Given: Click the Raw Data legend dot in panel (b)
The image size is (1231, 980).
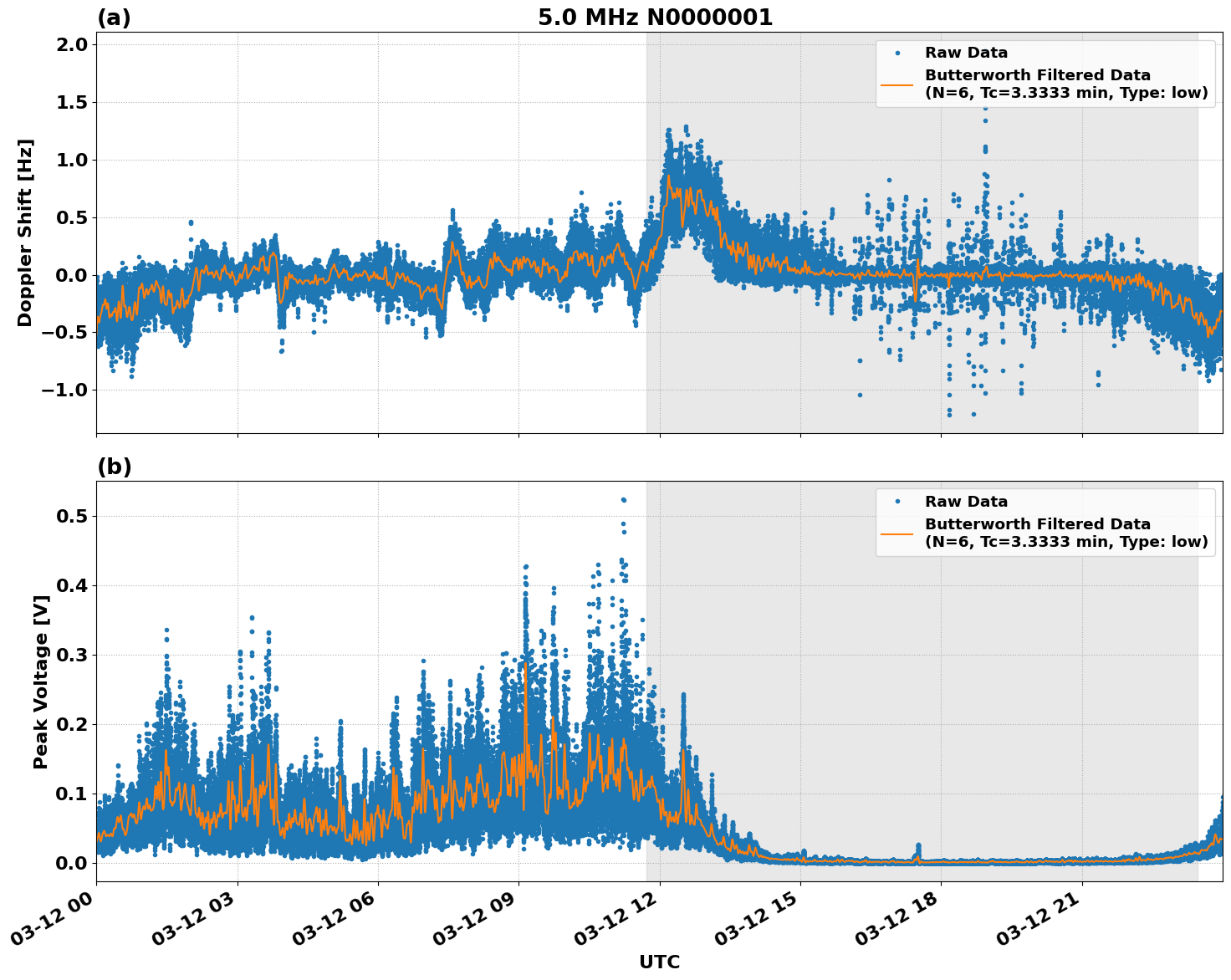Looking at the screenshot, I should click(899, 501).
